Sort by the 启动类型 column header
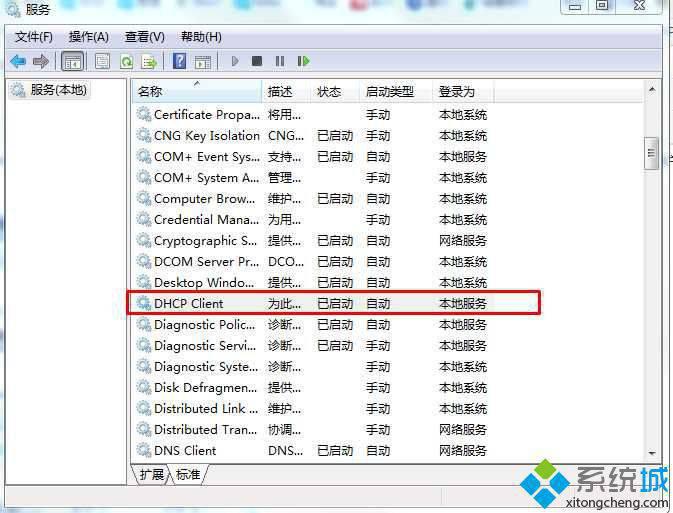Image resolution: width=673 pixels, height=513 pixels. [x=396, y=91]
